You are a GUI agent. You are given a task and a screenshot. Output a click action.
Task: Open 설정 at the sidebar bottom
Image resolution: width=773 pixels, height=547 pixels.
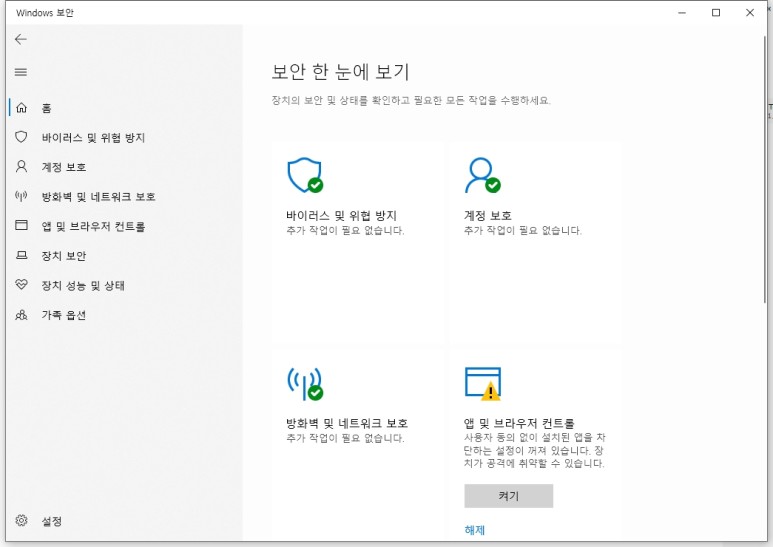pyautogui.click(x=52, y=521)
